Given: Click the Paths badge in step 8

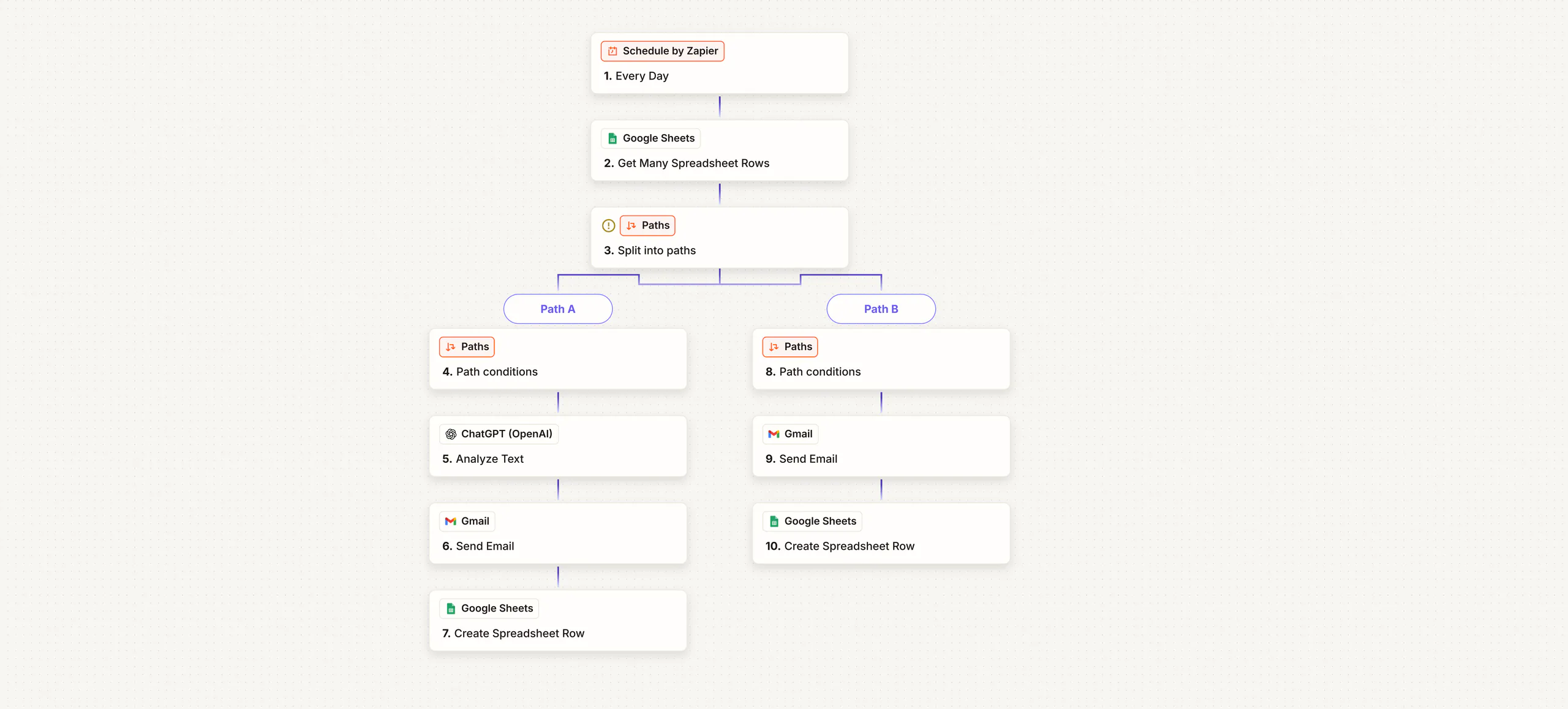Looking at the screenshot, I should 790,347.
